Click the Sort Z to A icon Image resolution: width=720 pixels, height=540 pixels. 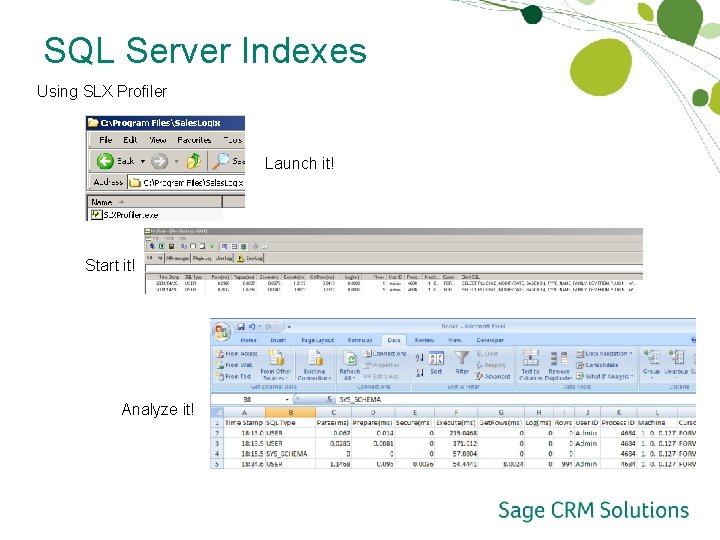419,373
